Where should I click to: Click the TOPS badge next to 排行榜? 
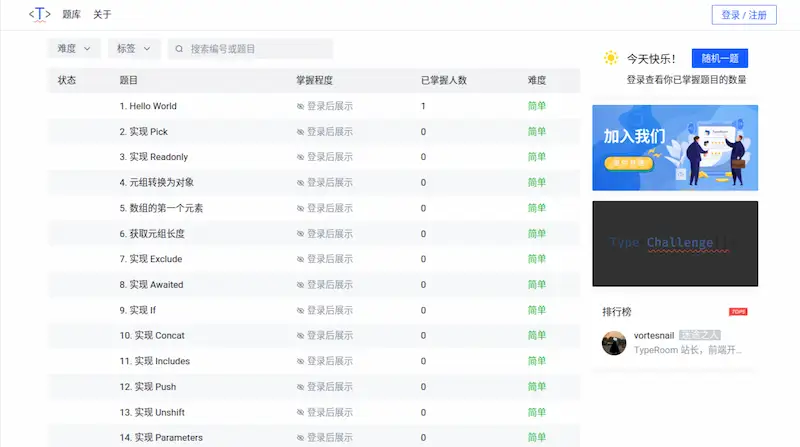coord(738,312)
